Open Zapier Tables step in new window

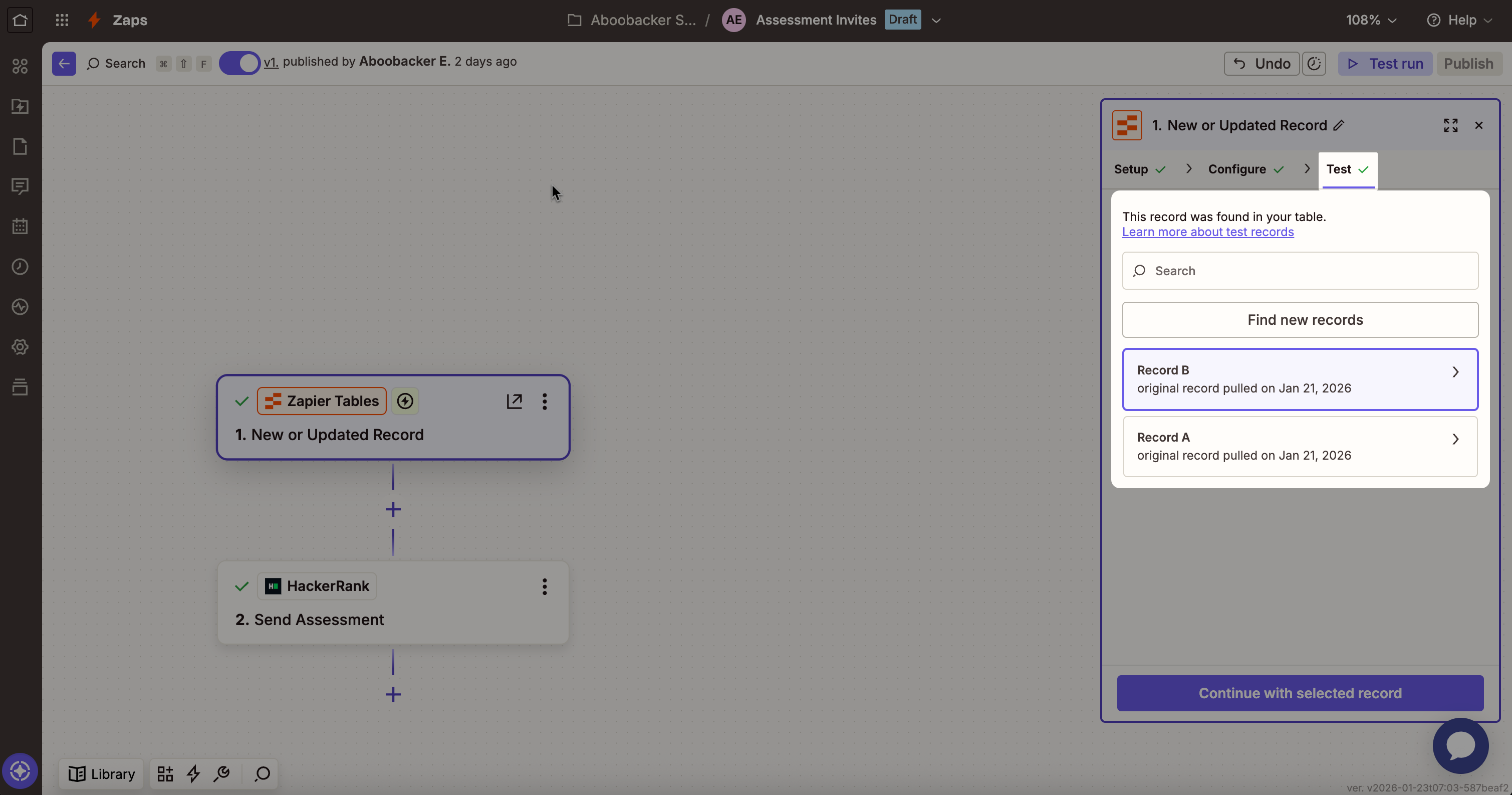[x=514, y=401]
